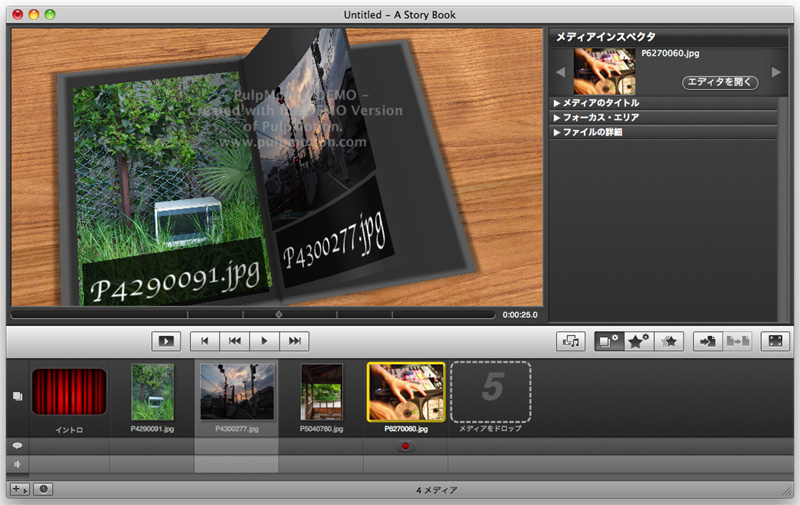Image resolution: width=800 pixels, height=505 pixels.
Task: Open the plus add menu in the status bar
Action: [x=20, y=489]
